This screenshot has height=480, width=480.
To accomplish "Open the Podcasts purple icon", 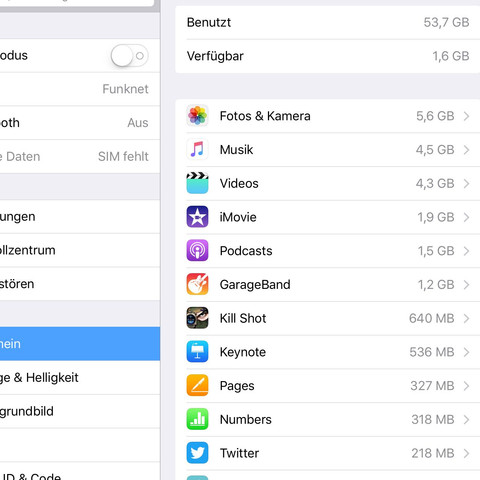I will (x=197, y=250).
